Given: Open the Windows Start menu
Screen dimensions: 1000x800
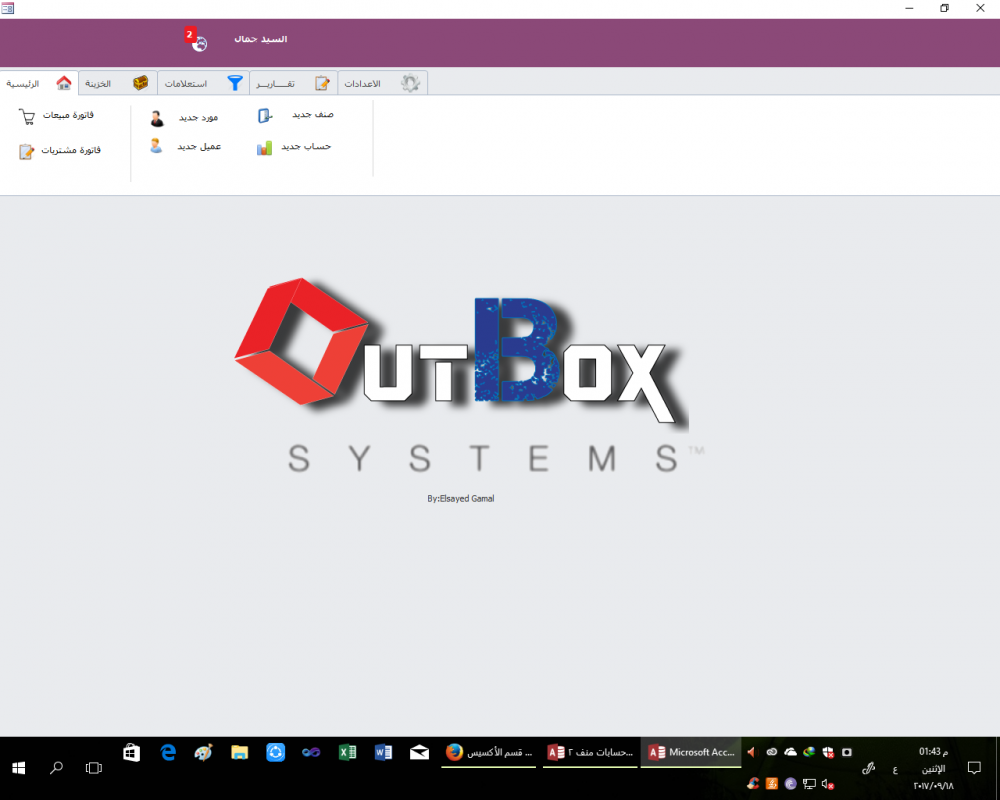Looking at the screenshot, I should [x=18, y=768].
